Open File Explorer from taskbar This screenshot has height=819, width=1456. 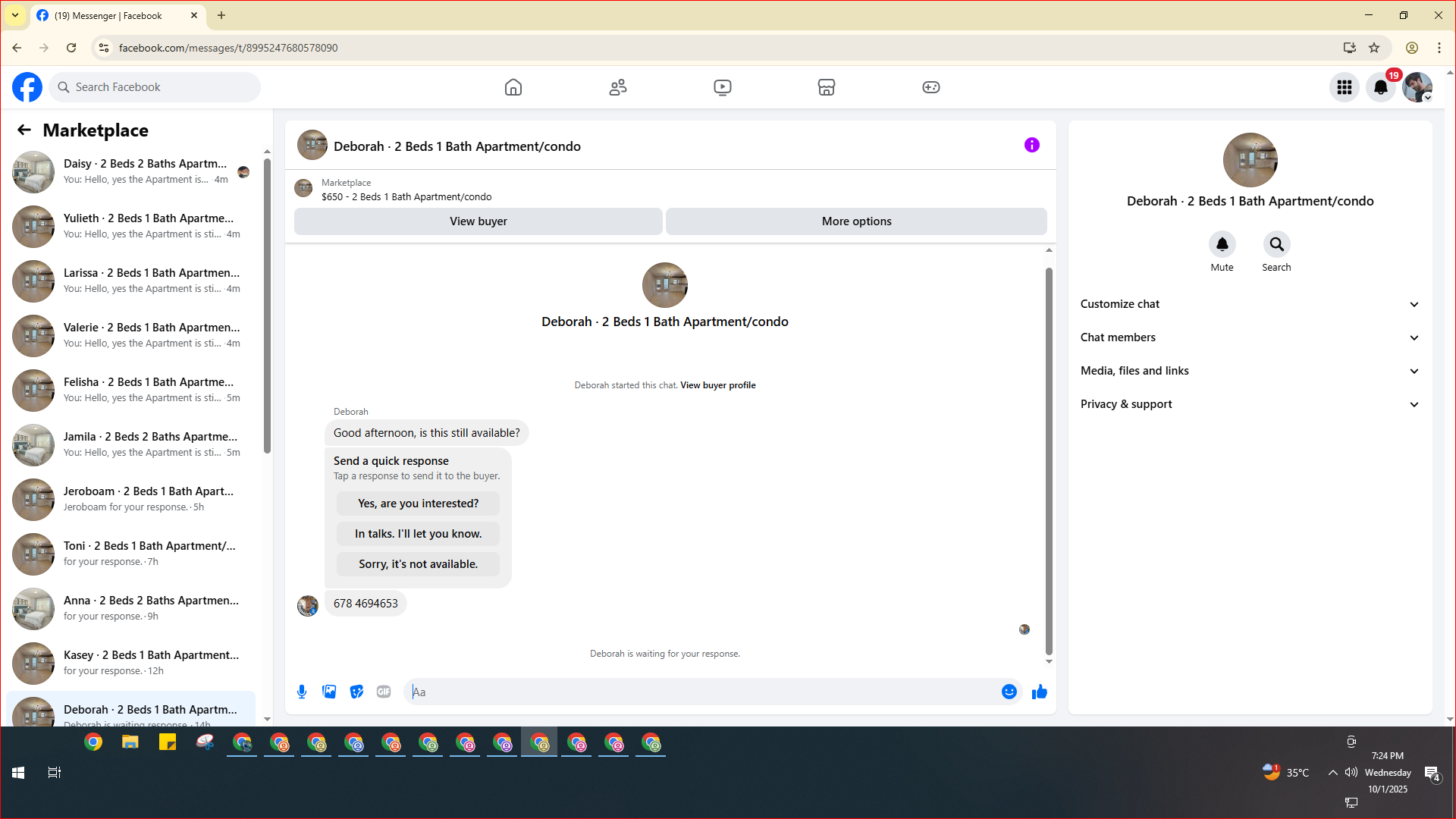tap(130, 742)
